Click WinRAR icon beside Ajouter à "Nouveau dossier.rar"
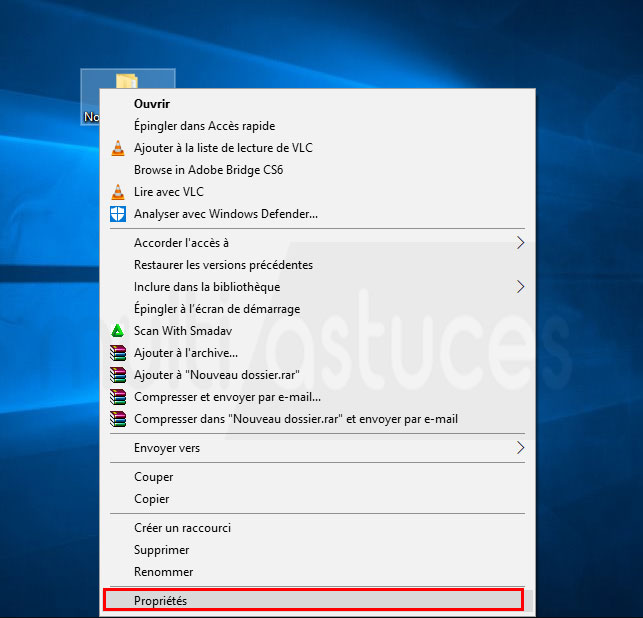Screen dimensions: 643x618 117,375
